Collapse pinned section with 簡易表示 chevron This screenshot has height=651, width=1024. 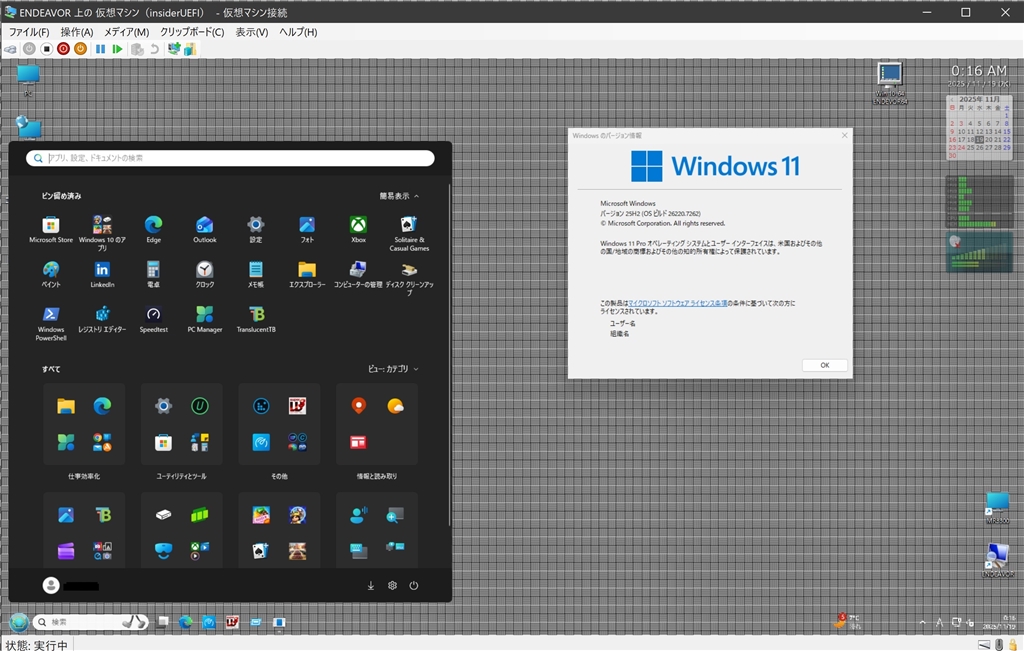coord(399,196)
